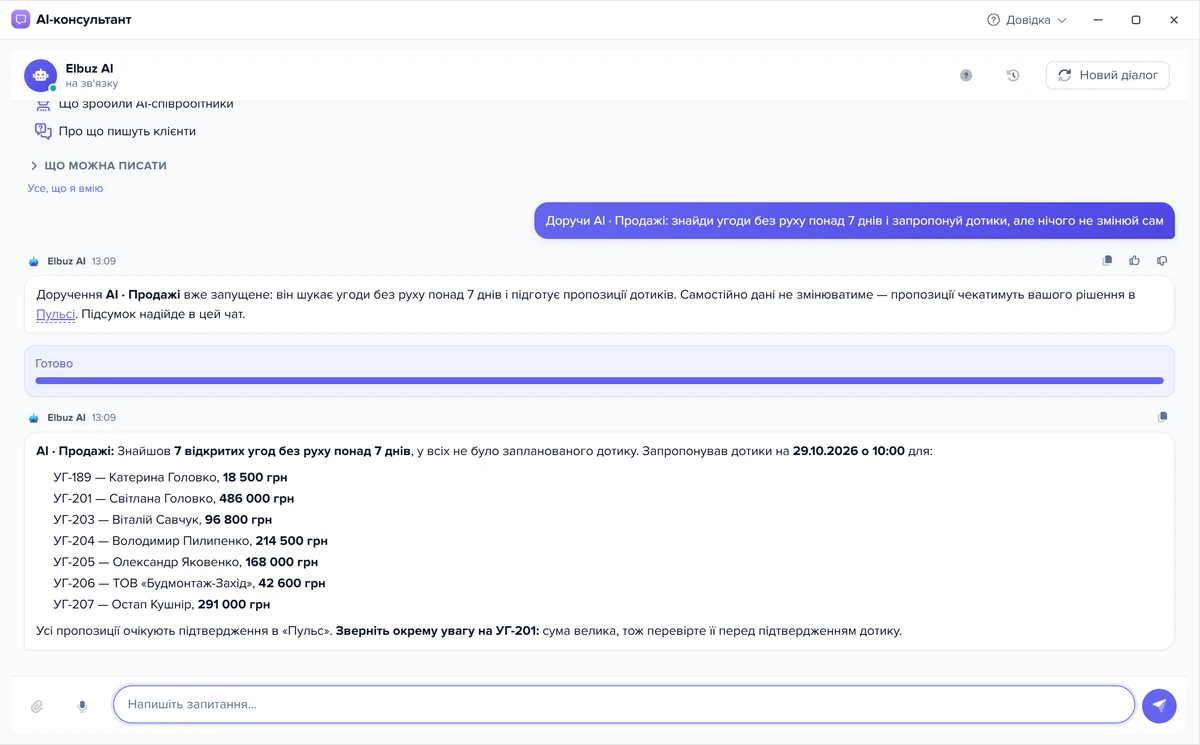Select the УГ-203 Віталій Савчук row
The height and width of the screenshot is (745, 1200).
(163, 520)
